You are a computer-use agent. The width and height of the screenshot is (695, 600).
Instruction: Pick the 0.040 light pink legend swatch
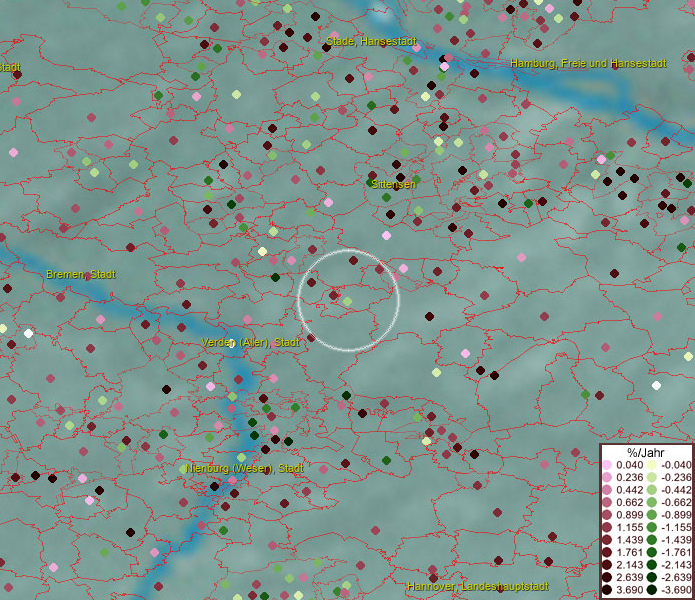(x=607, y=465)
